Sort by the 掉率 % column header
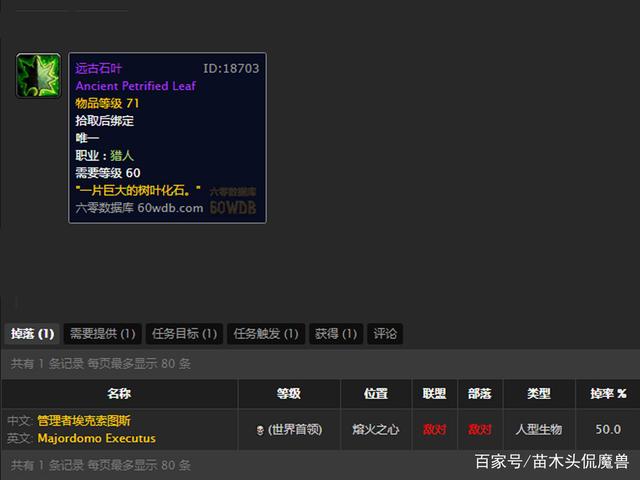The height and width of the screenshot is (480, 640). point(608,393)
